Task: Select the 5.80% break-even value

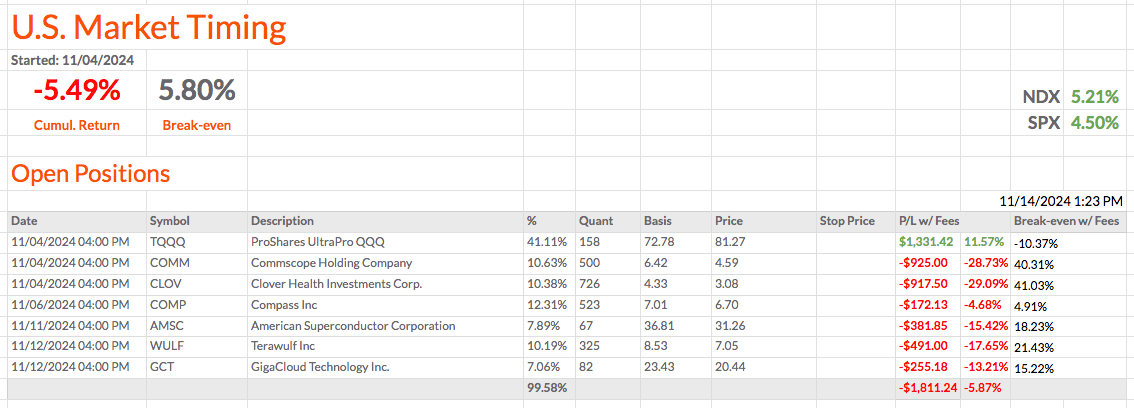Action: point(197,91)
